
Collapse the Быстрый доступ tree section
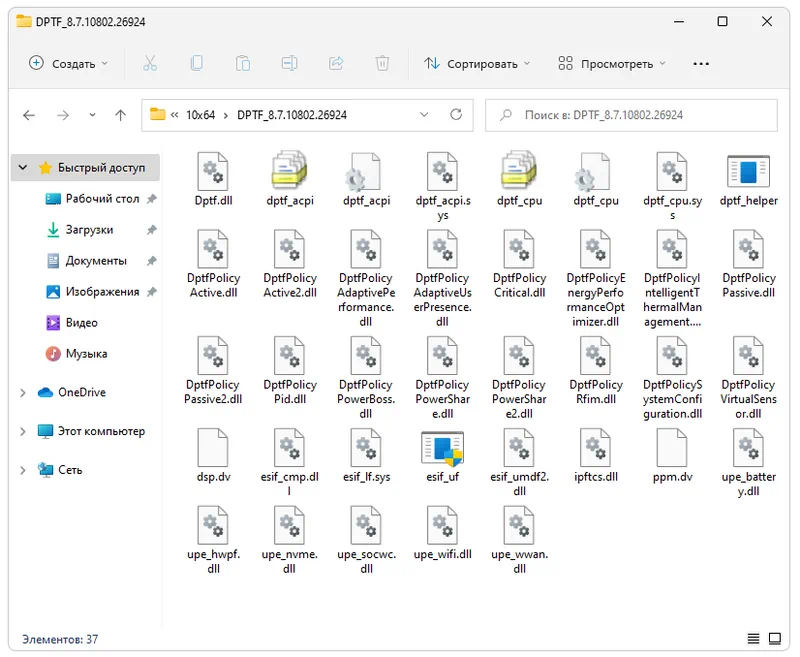point(23,168)
